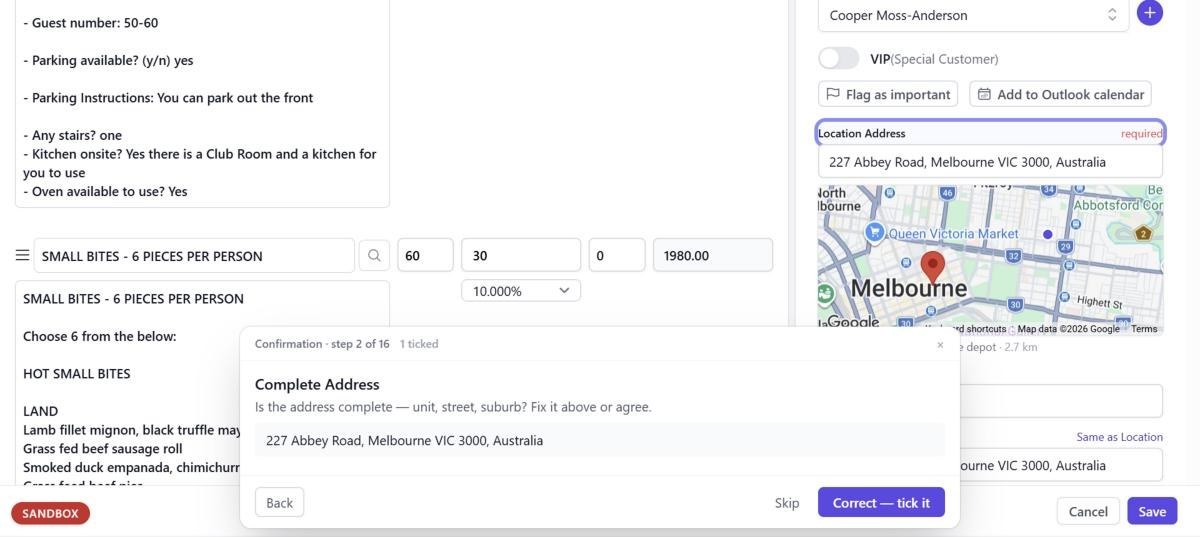The height and width of the screenshot is (537, 1200).
Task: Click the 'Choose 6 from the below:' text
Action: click(x=100, y=336)
